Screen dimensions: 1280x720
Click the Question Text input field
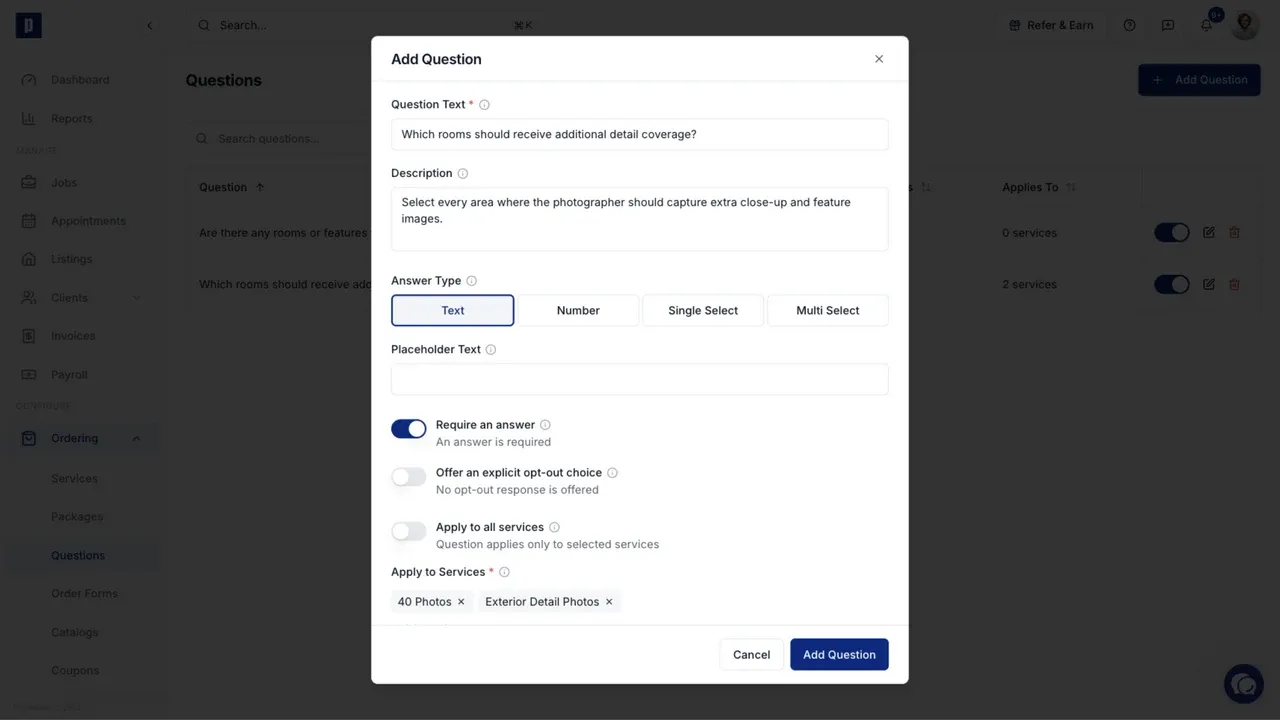pyautogui.click(x=640, y=134)
